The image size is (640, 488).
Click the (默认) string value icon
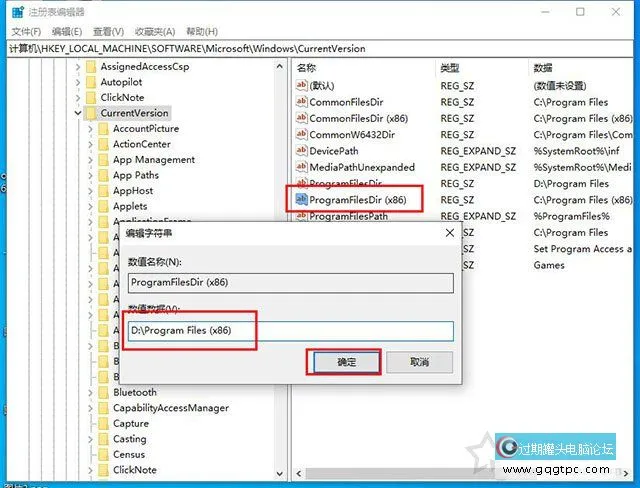point(301,85)
